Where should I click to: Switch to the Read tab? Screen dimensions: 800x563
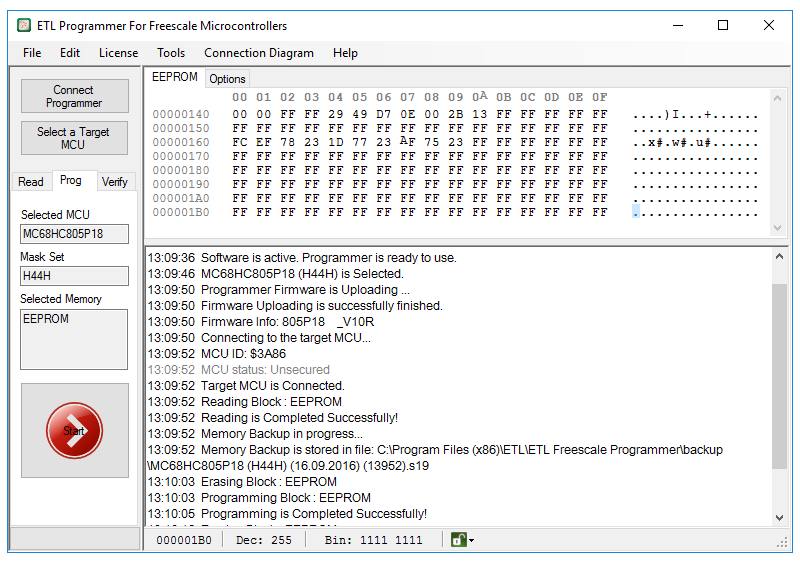pyautogui.click(x=31, y=181)
